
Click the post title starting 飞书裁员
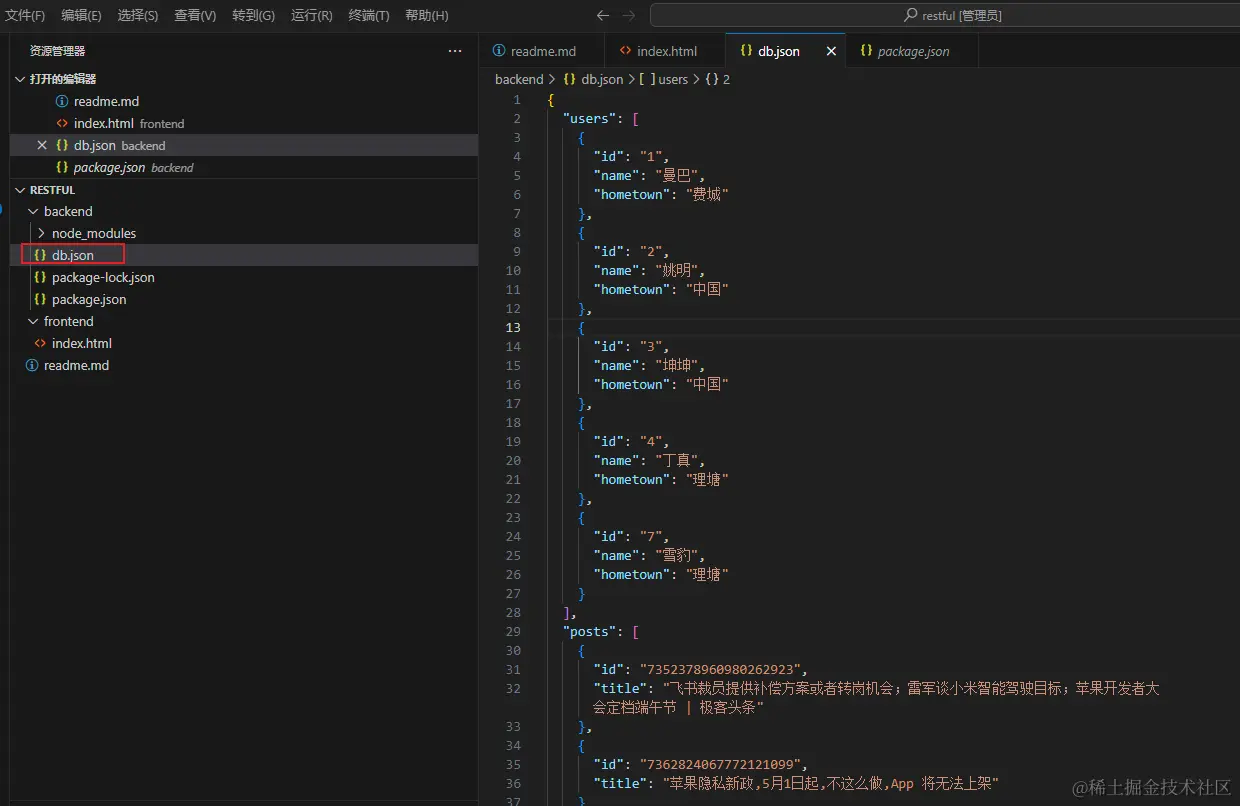point(876,698)
